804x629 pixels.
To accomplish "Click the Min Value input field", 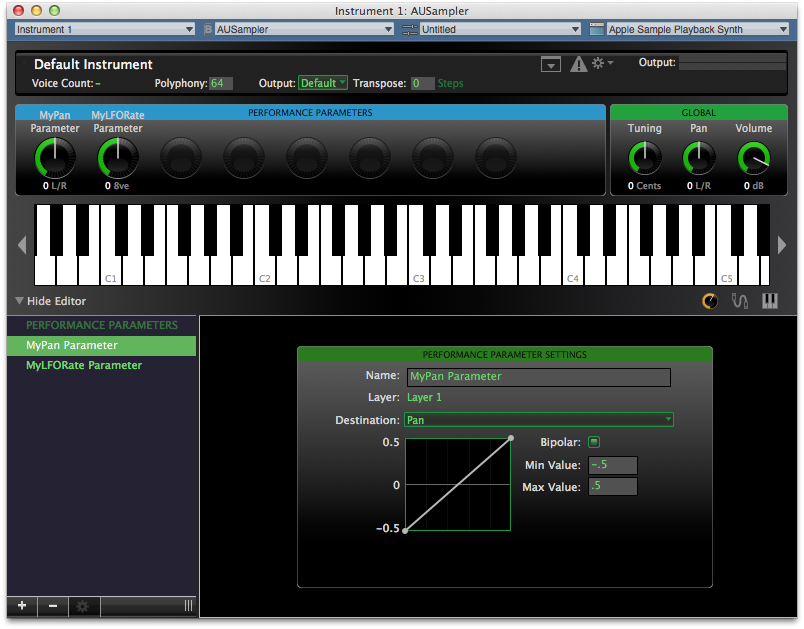I will click(613, 465).
